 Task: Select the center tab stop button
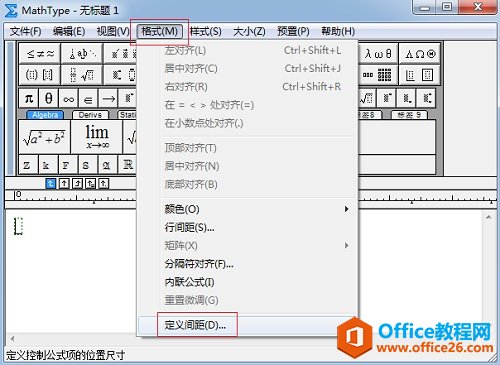(64, 183)
